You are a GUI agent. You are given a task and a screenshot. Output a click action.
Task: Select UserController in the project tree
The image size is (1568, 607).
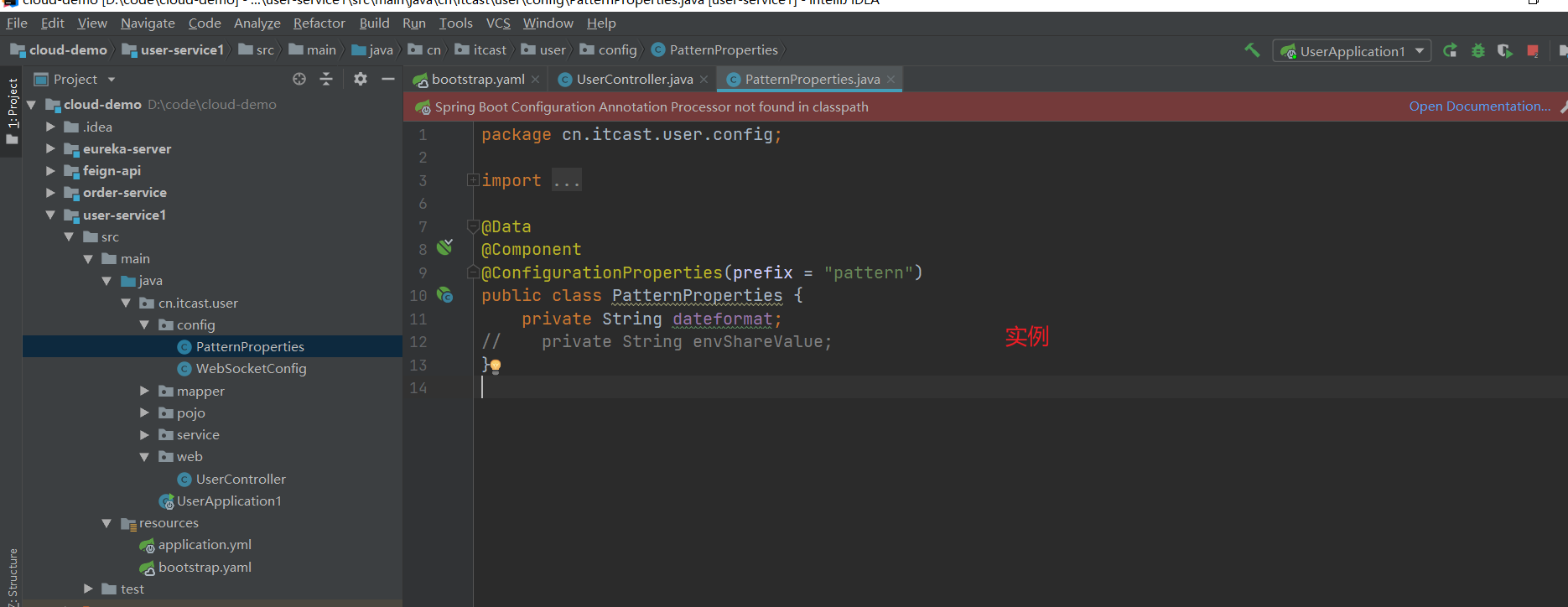[x=241, y=480]
